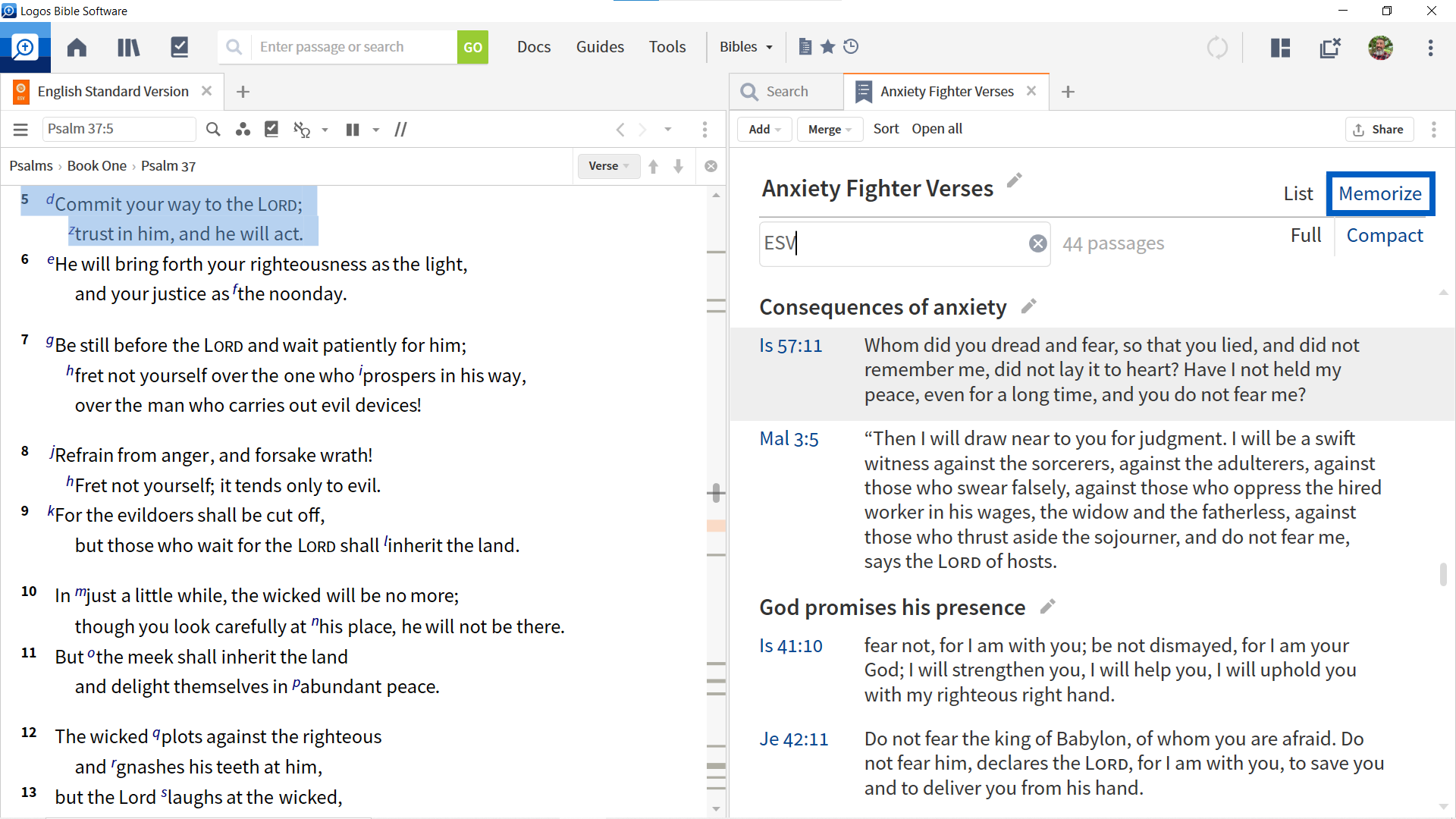Open the Je 42:11 reference link
The width and height of the screenshot is (1456, 819).
tap(794, 739)
